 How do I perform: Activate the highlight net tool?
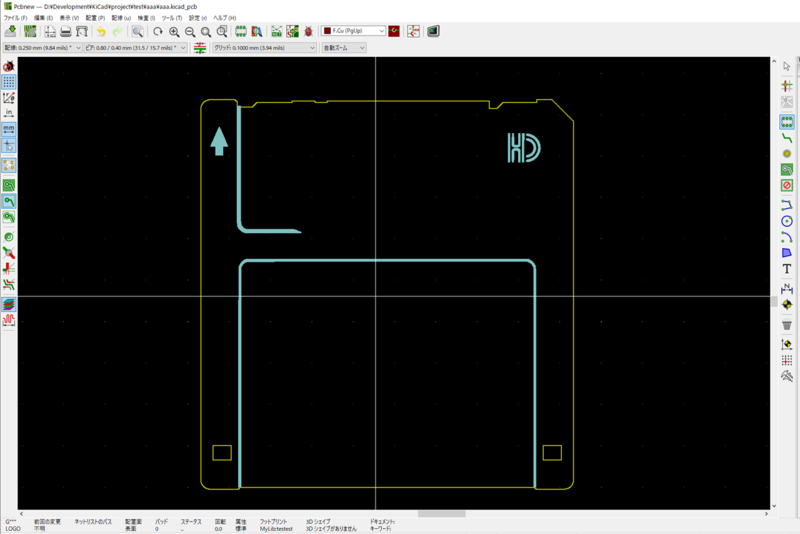pyautogui.click(x=787, y=86)
